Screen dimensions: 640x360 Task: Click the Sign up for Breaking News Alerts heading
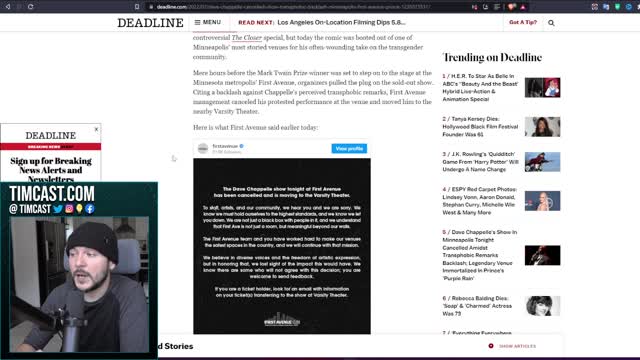coord(51,170)
